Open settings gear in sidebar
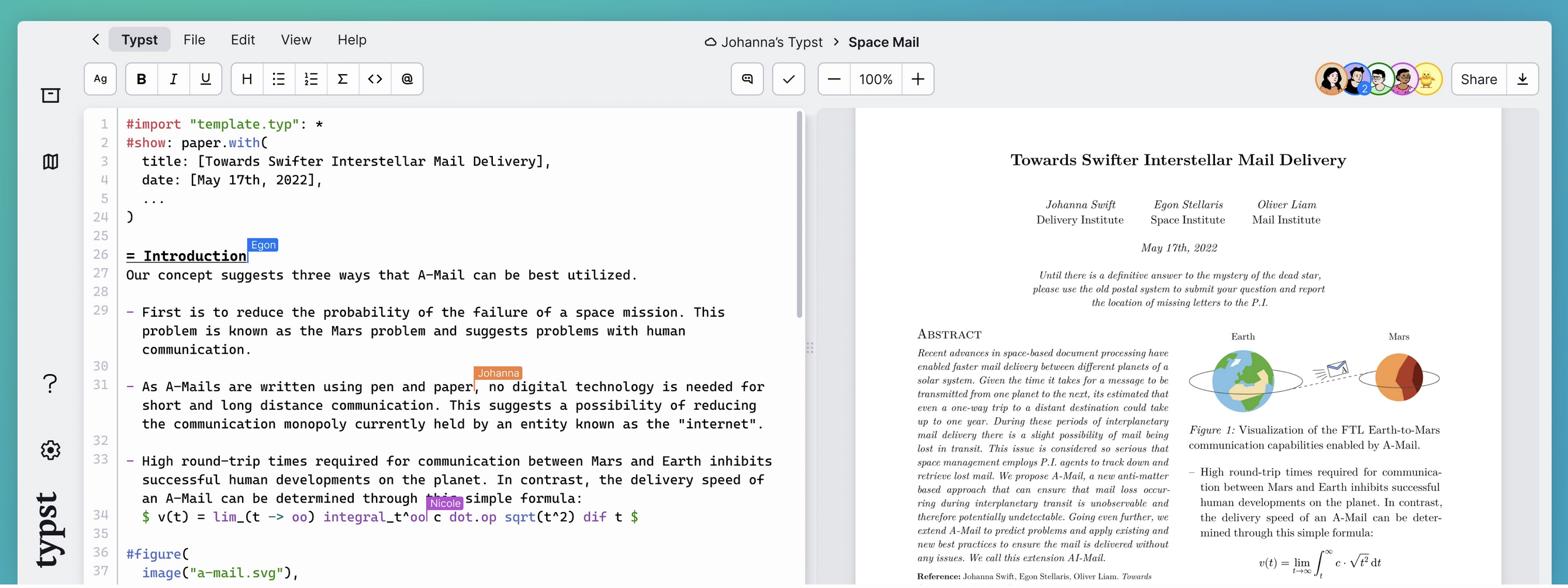This screenshot has height=588, width=1568. click(x=50, y=451)
